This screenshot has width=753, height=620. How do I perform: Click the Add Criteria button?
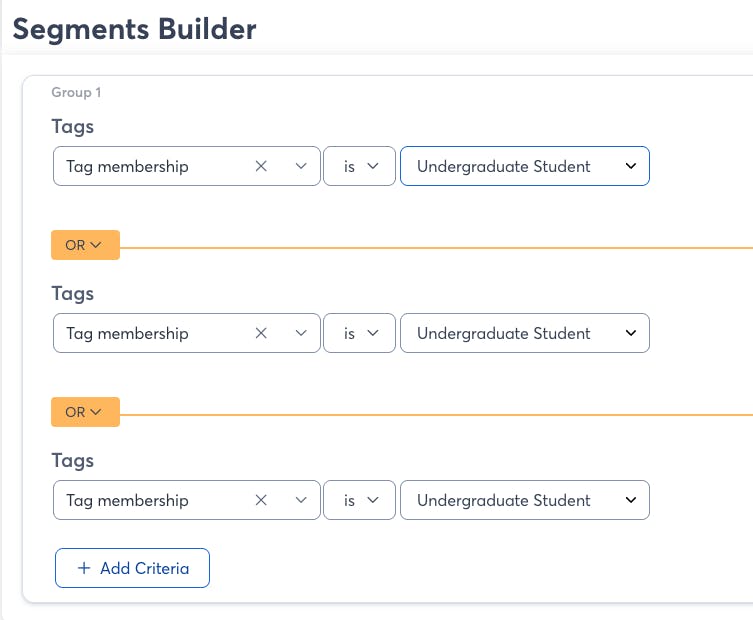(132, 568)
